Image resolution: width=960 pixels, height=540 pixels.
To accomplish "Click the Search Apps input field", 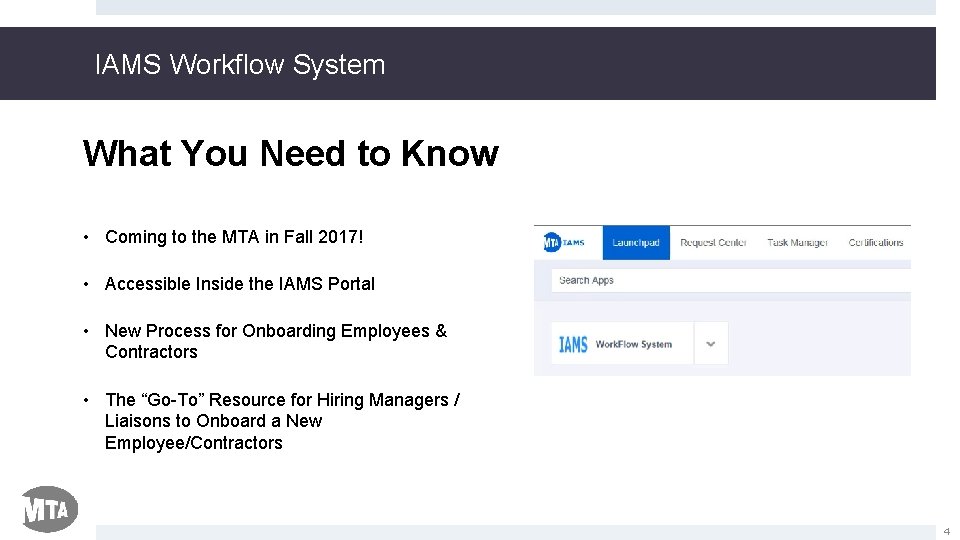I will click(x=731, y=280).
